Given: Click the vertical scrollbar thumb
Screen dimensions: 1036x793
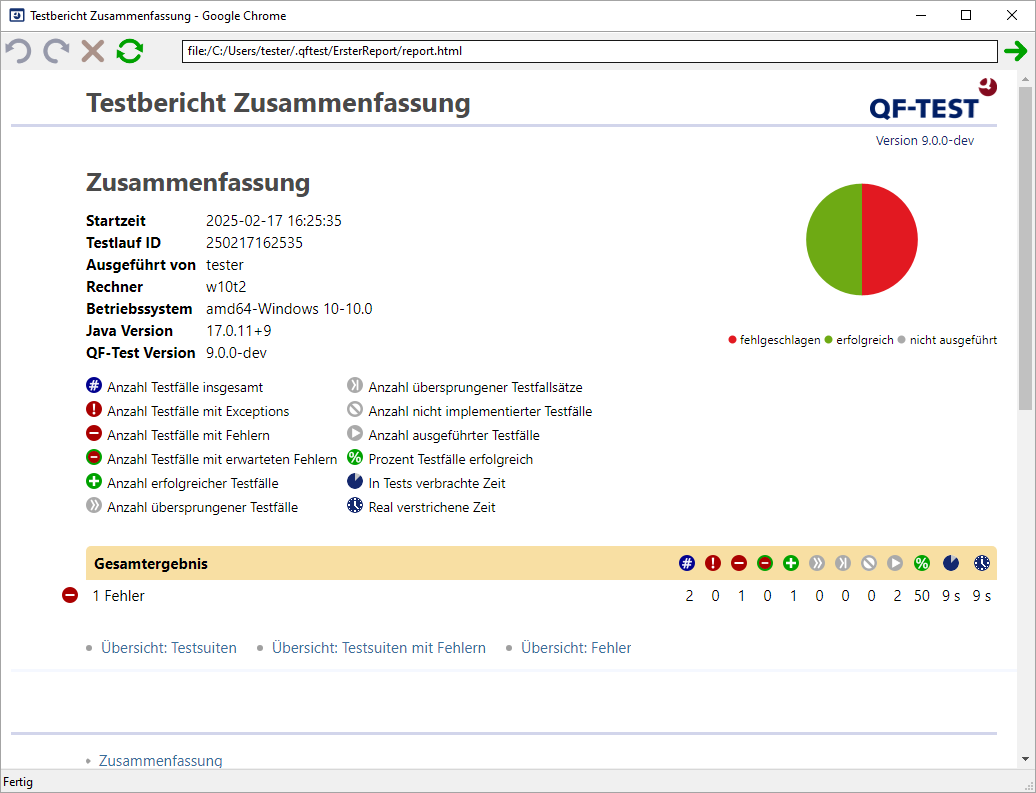Looking at the screenshot, I should [x=1025, y=248].
